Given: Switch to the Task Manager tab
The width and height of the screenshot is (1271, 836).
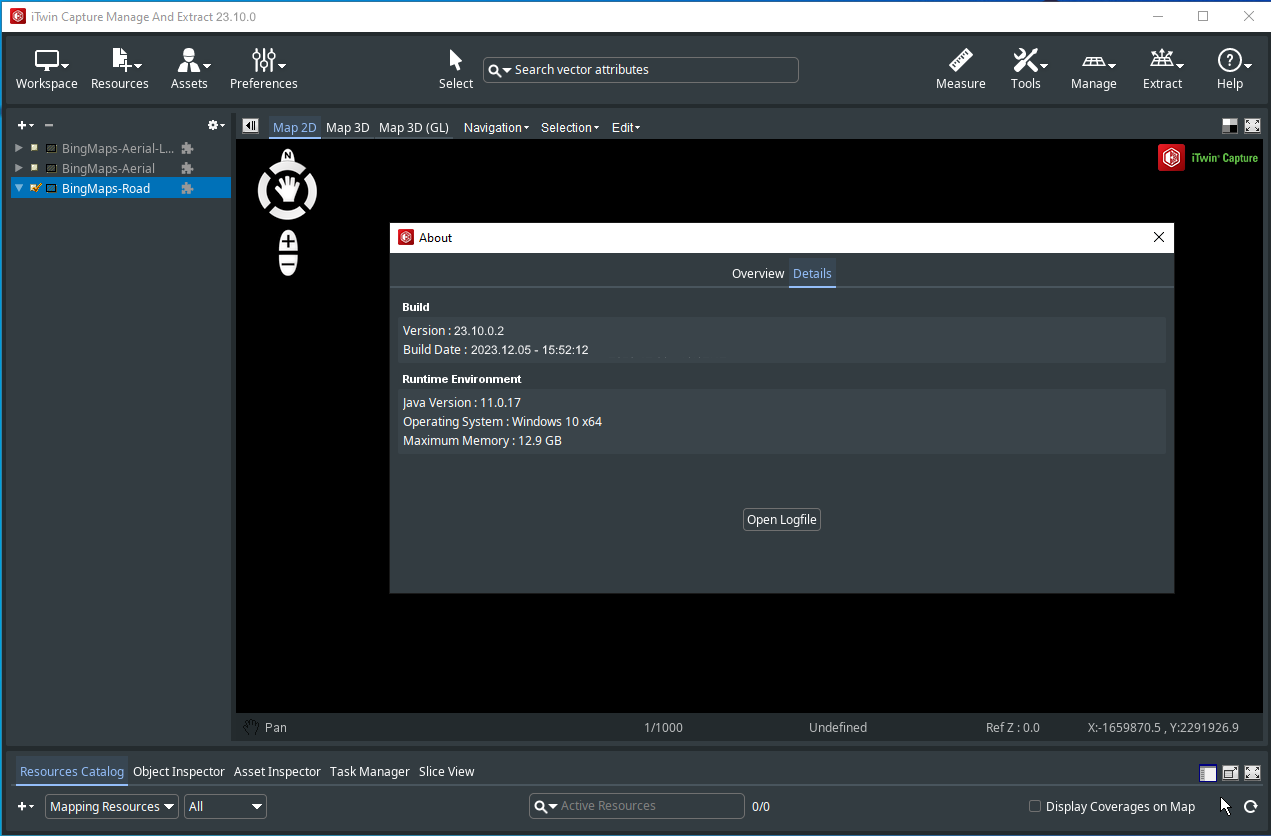Looking at the screenshot, I should pos(370,771).
